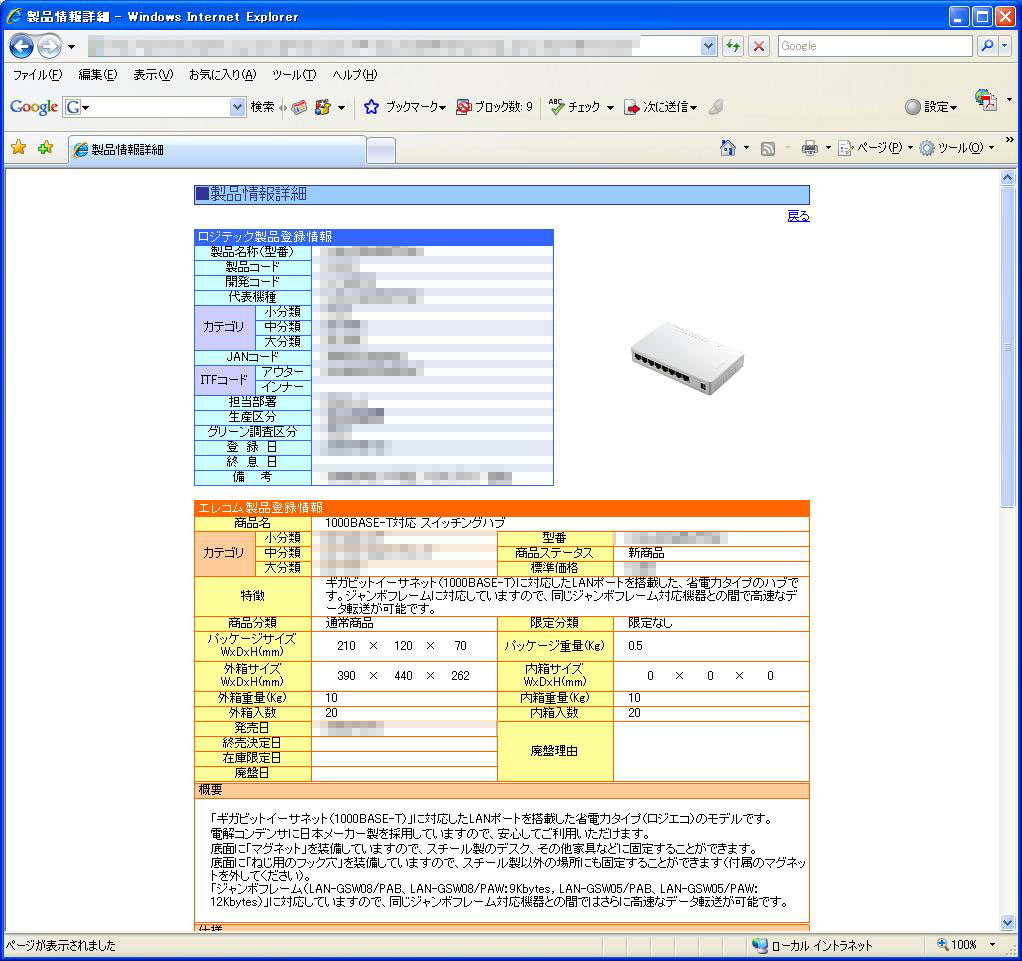Click the Add to Favorites star-plus icon

[x=46, y=148]
